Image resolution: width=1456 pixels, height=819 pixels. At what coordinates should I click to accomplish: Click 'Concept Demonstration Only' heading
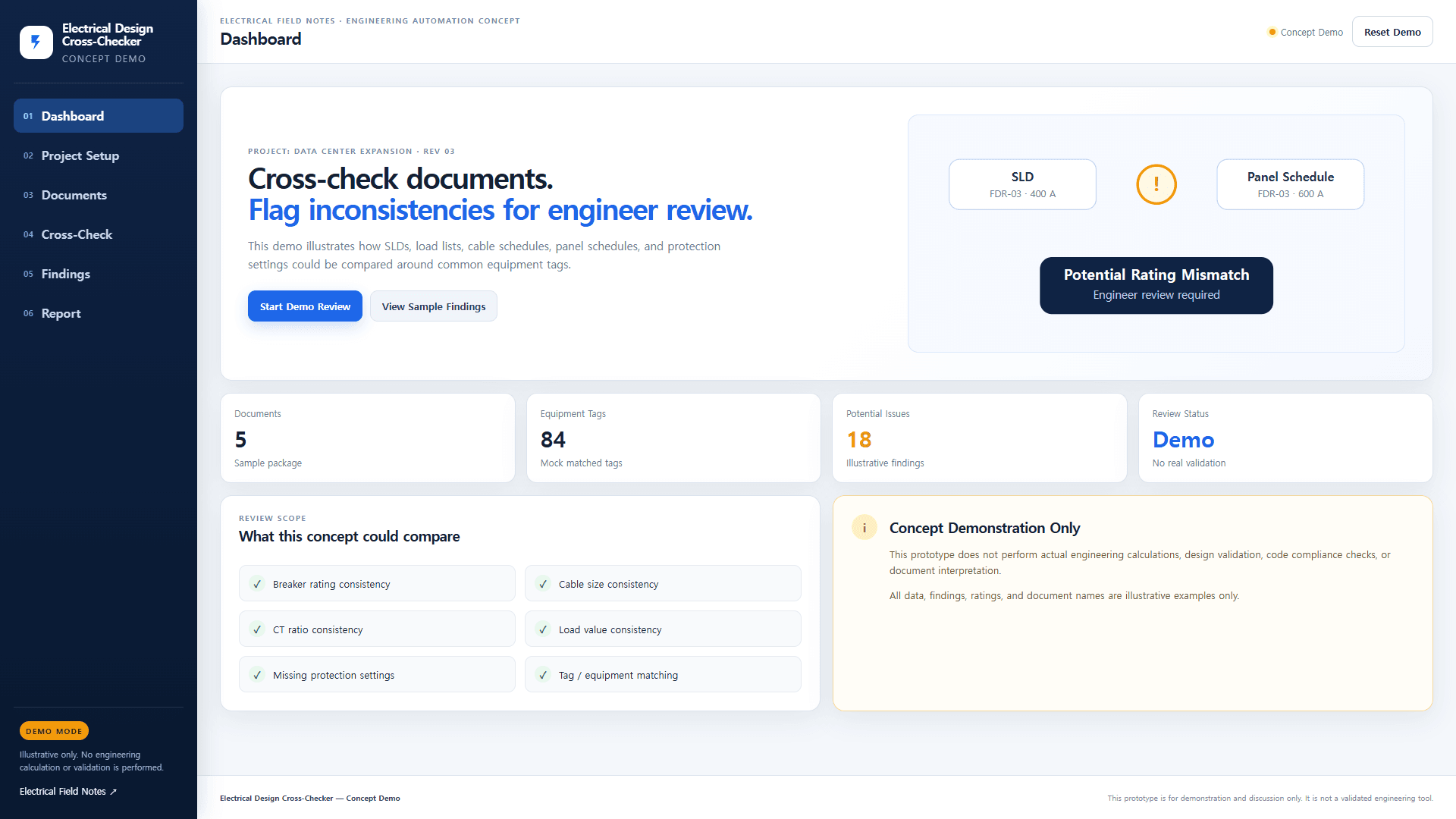(x=984, y=528)
